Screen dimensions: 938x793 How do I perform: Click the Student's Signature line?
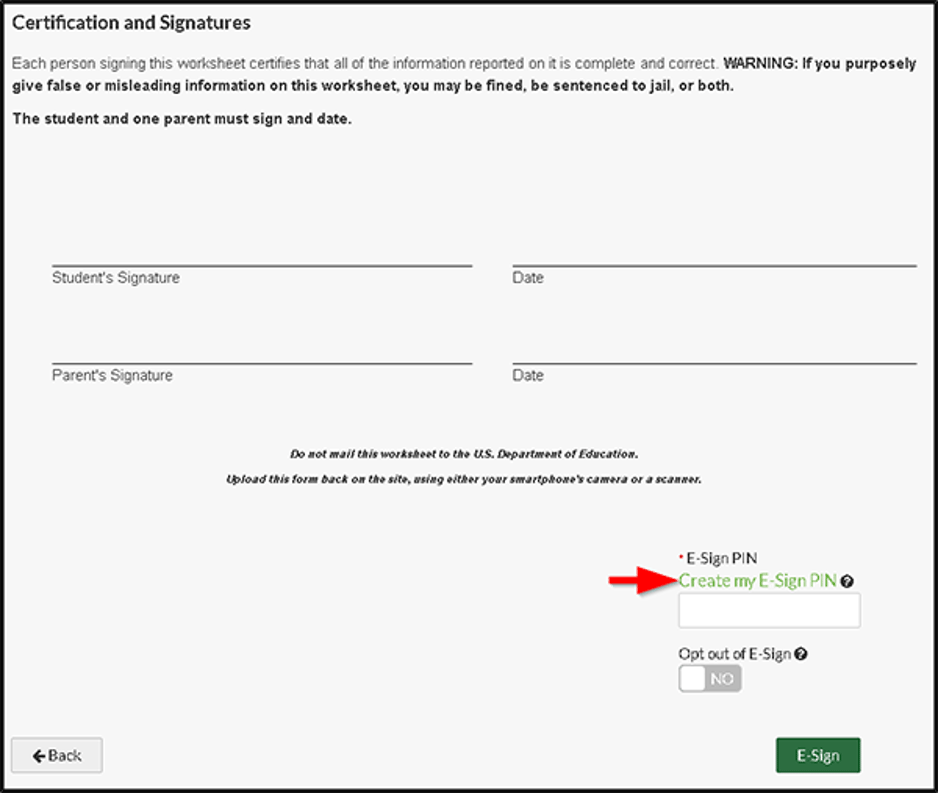click(x=262, y=266)
